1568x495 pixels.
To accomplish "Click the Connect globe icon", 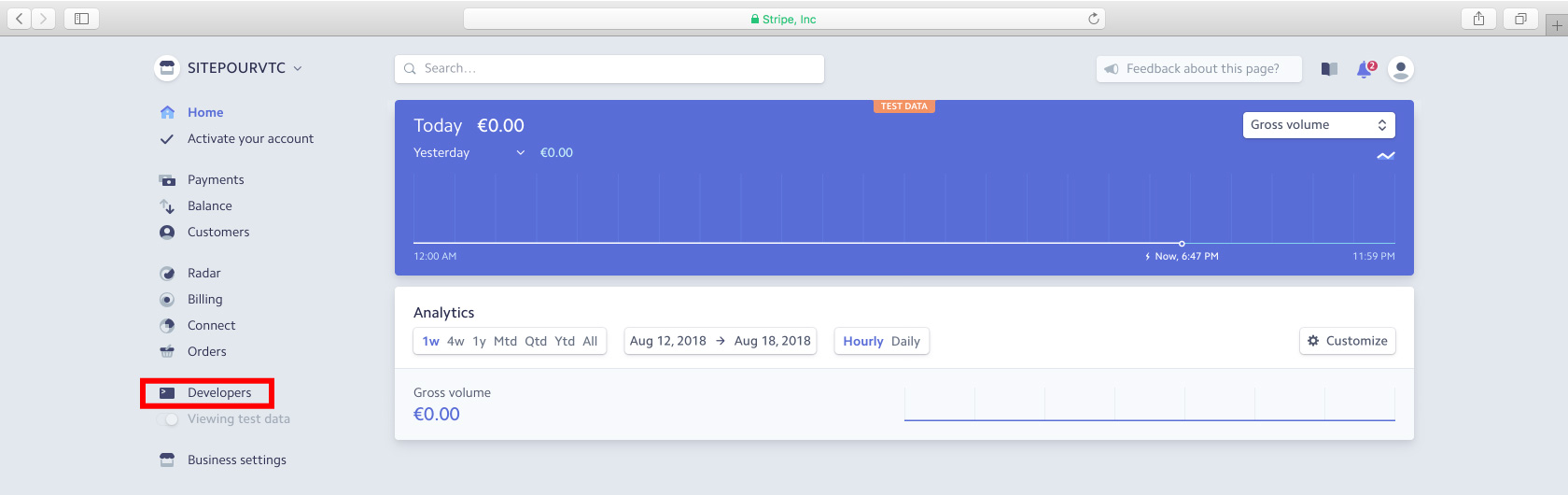I will click(167, 326).
